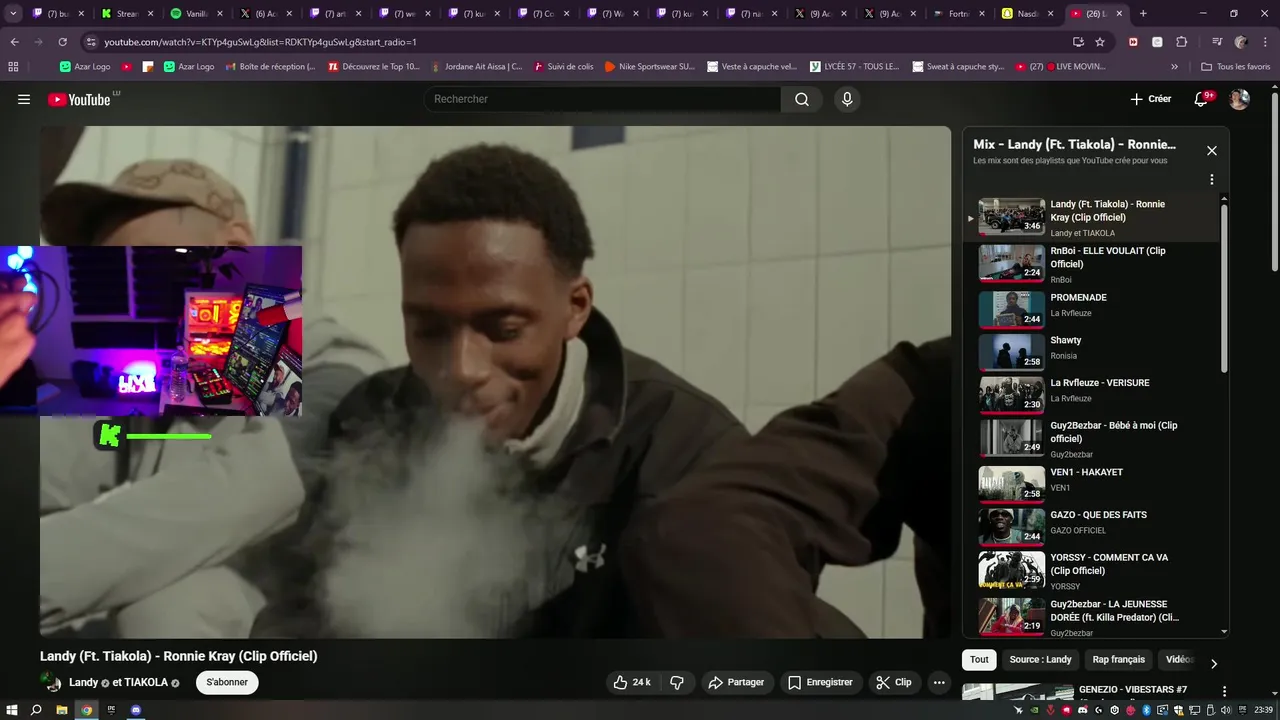
Task: Open the tab search dropdown arrow
Action: click(x=13, y=13)
